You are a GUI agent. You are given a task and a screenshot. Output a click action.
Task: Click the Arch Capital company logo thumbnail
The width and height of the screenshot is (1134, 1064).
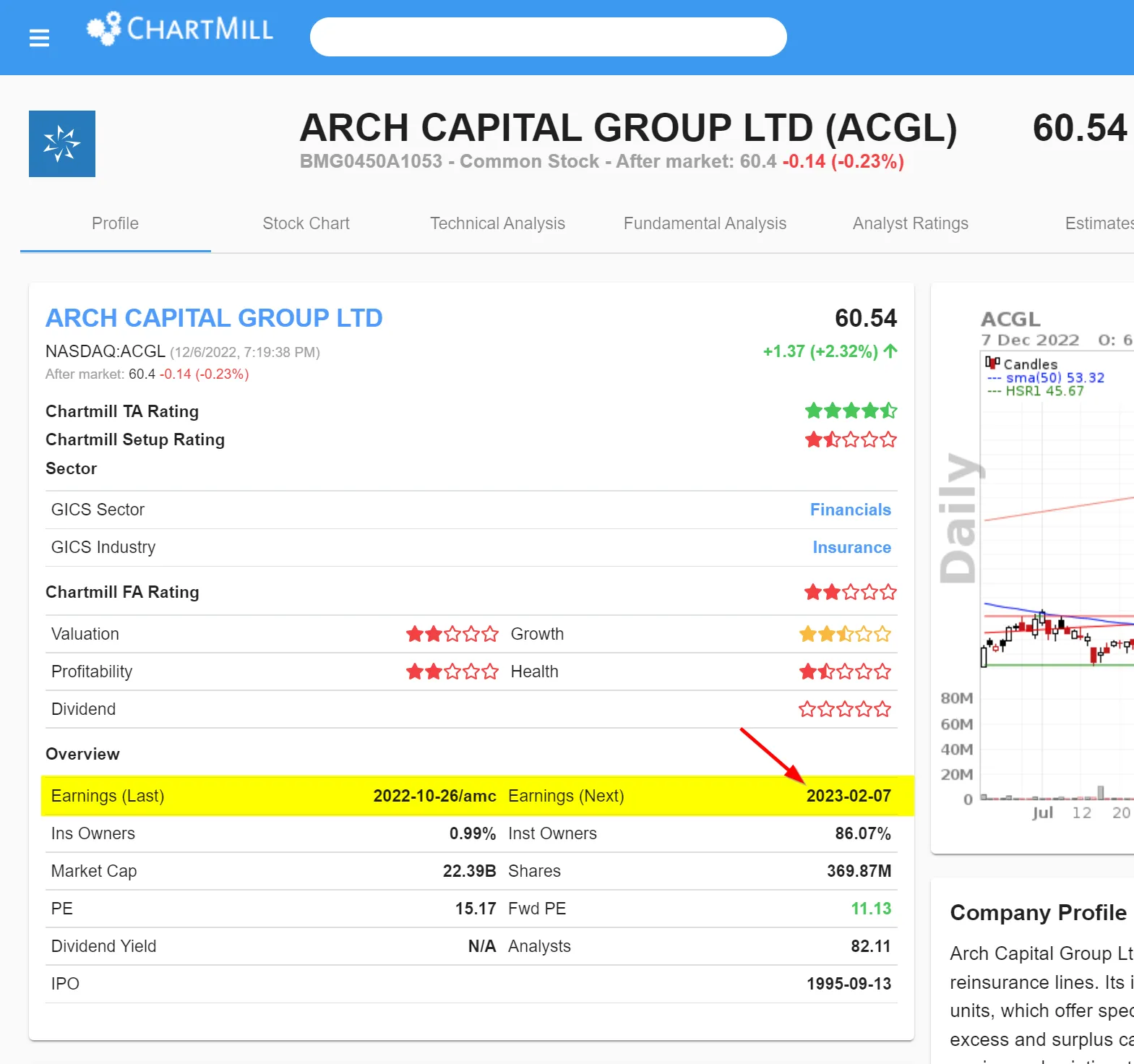pos(62,144)
